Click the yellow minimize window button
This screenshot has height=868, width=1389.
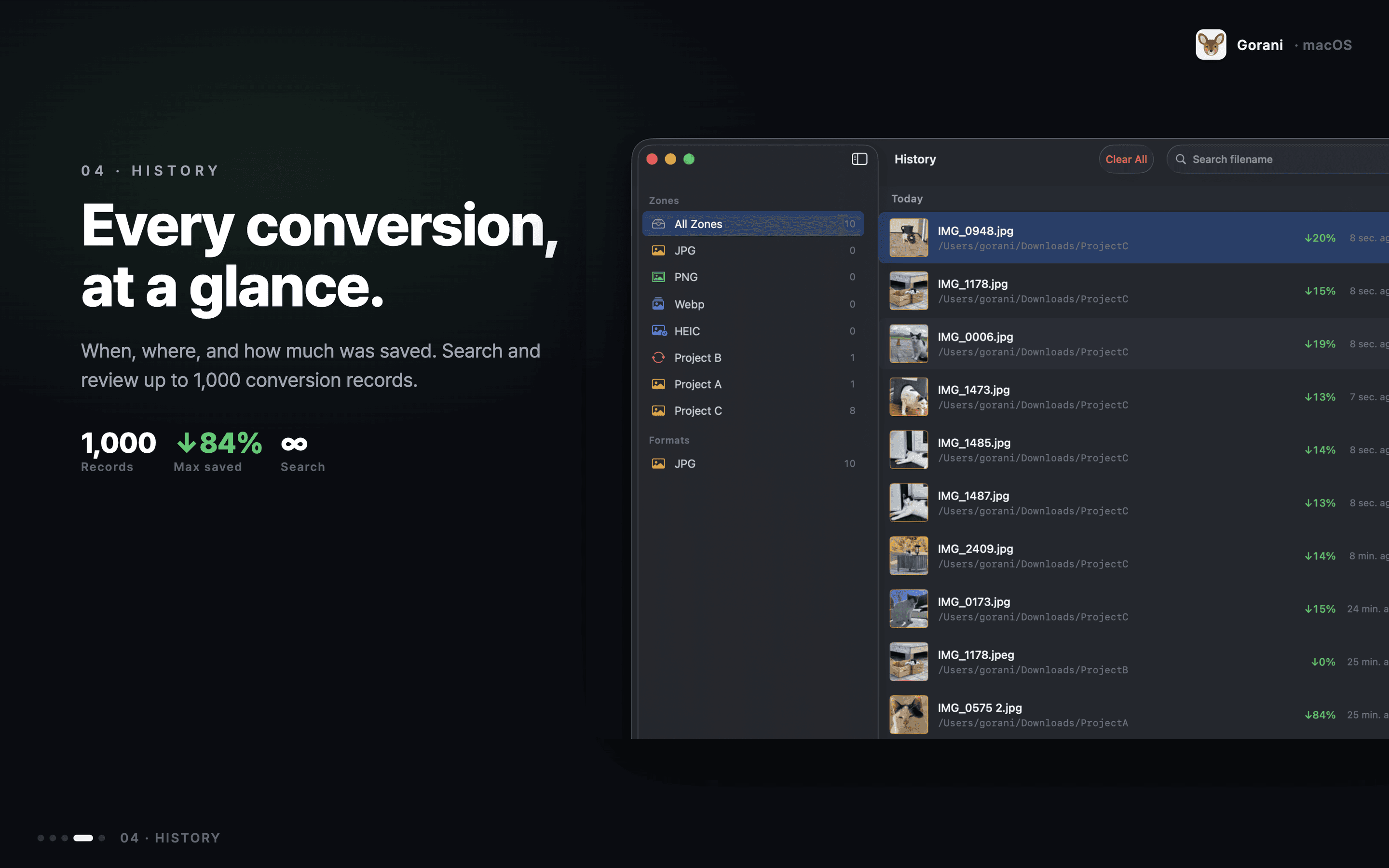coord(670,159)
